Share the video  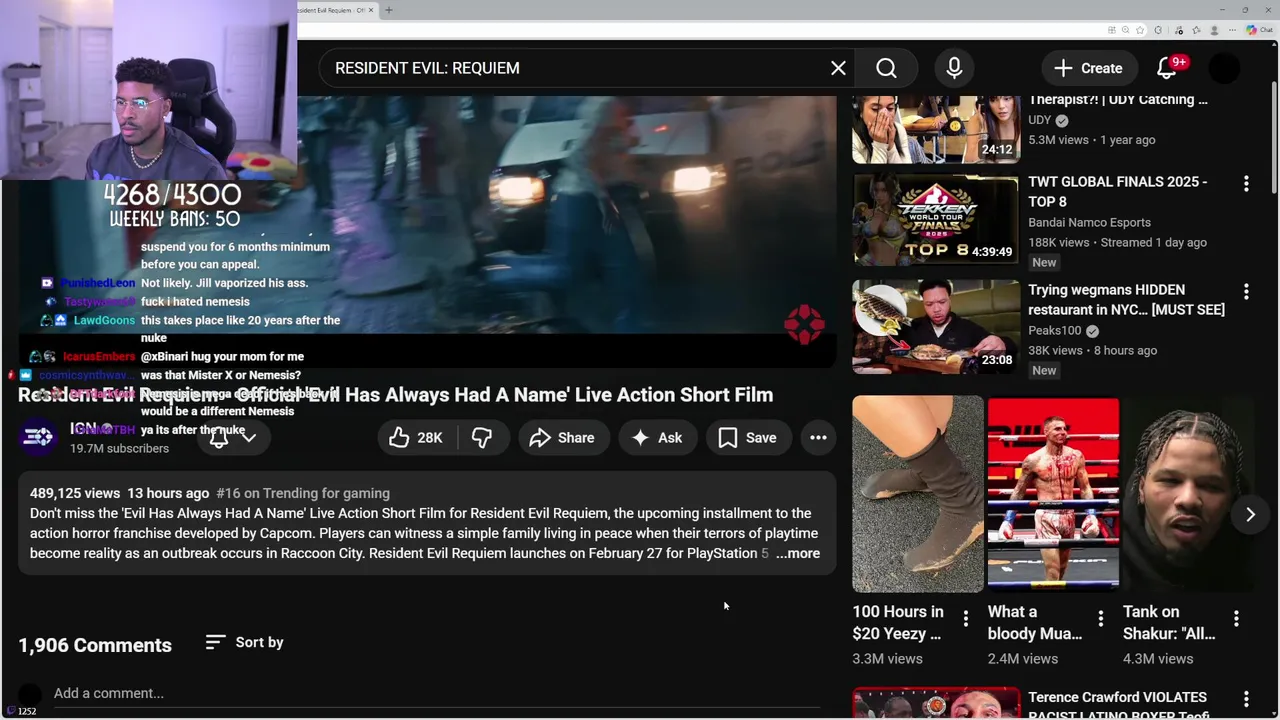tap(562, 438)
